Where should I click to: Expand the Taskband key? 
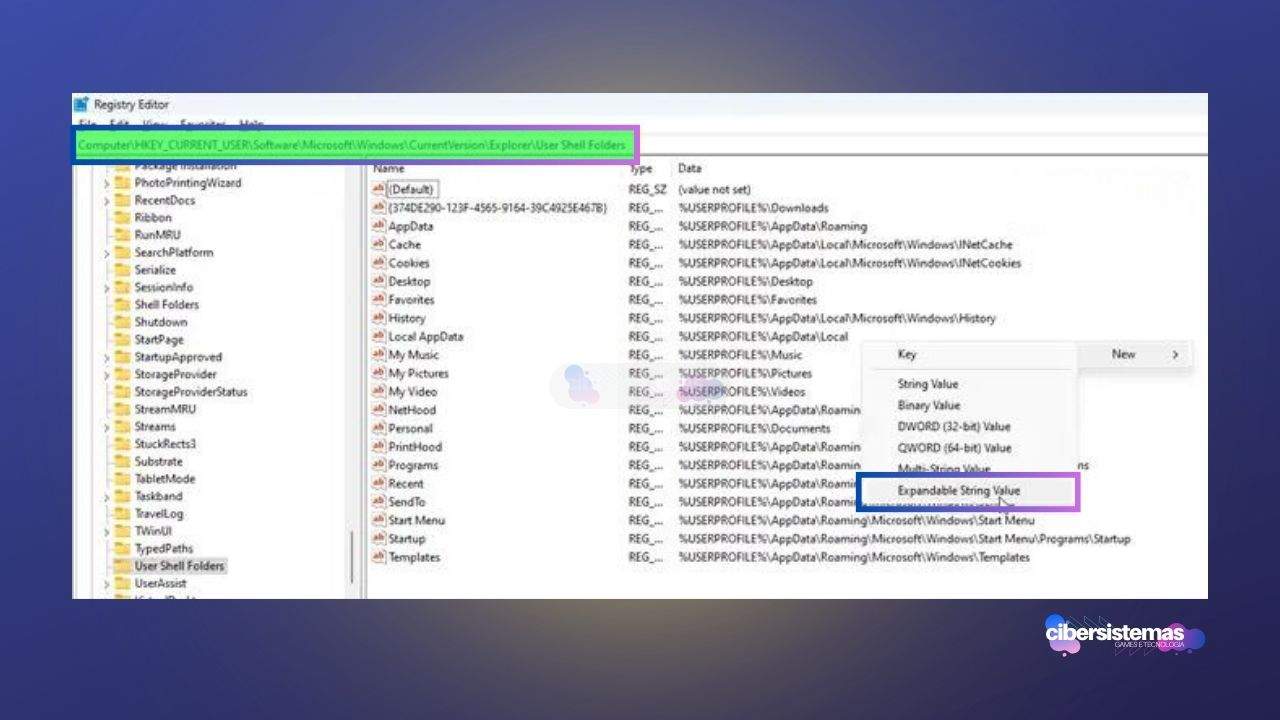pos(107,496)
